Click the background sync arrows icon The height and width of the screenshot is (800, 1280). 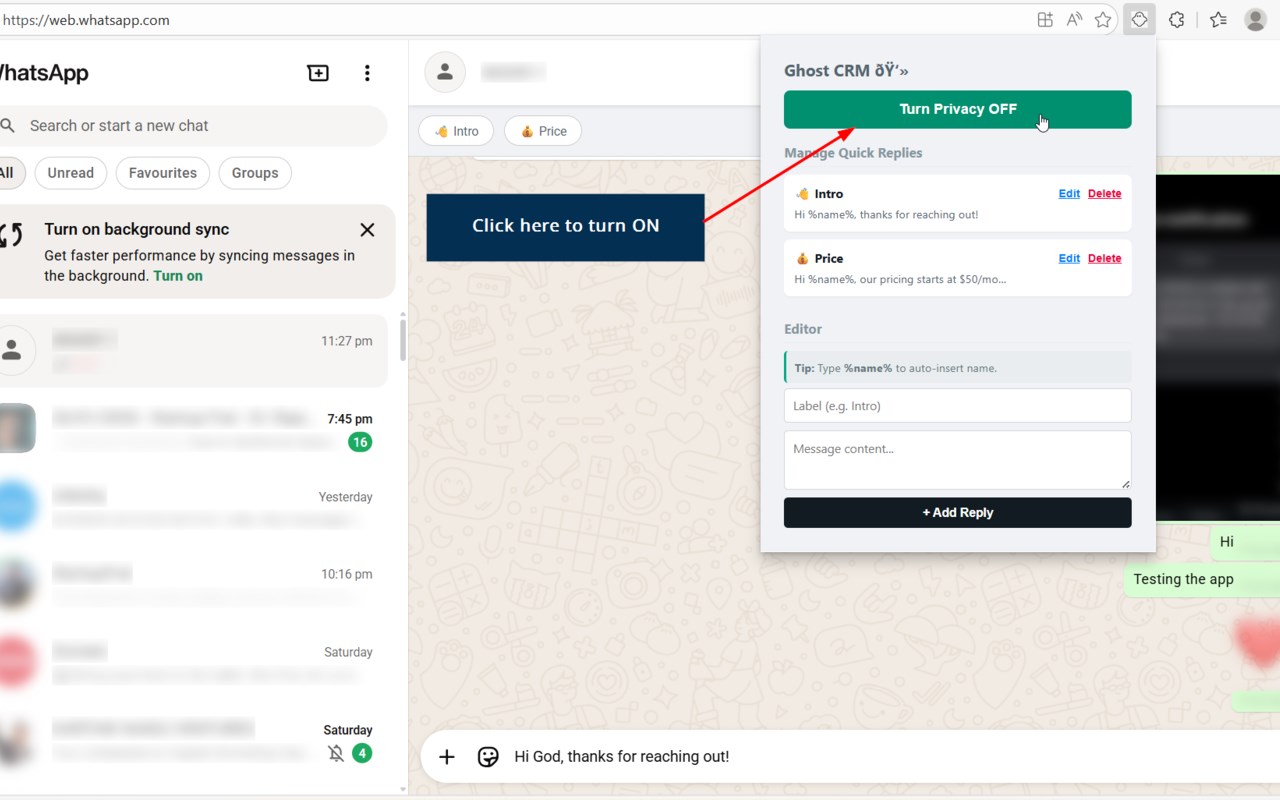click(11, 236)
